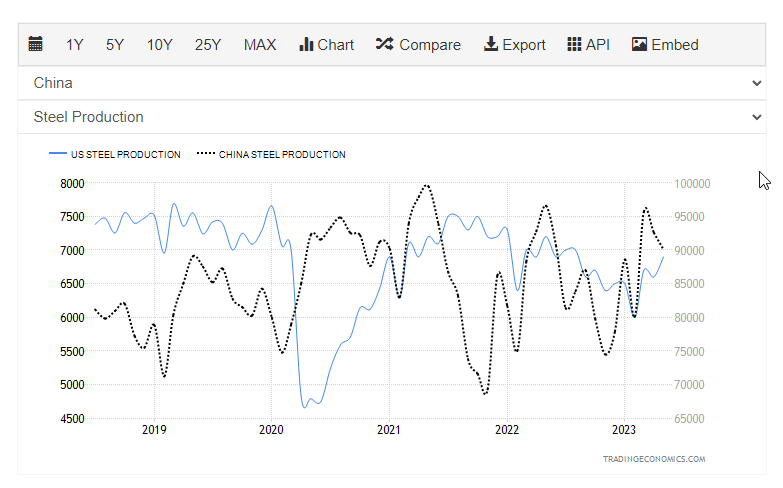Select the 5Y time range
Viewport: 783px width, 488px height.
(x=115, y=44)
